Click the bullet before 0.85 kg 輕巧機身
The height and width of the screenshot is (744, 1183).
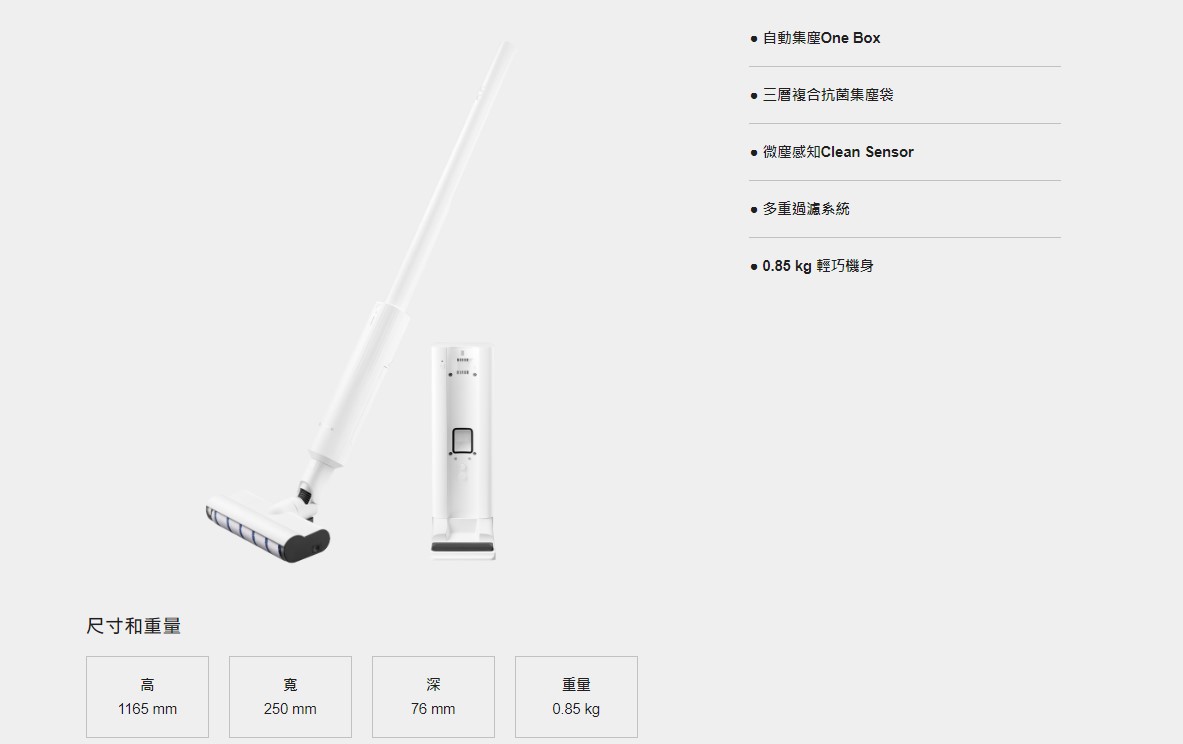[x=754, y=266]
